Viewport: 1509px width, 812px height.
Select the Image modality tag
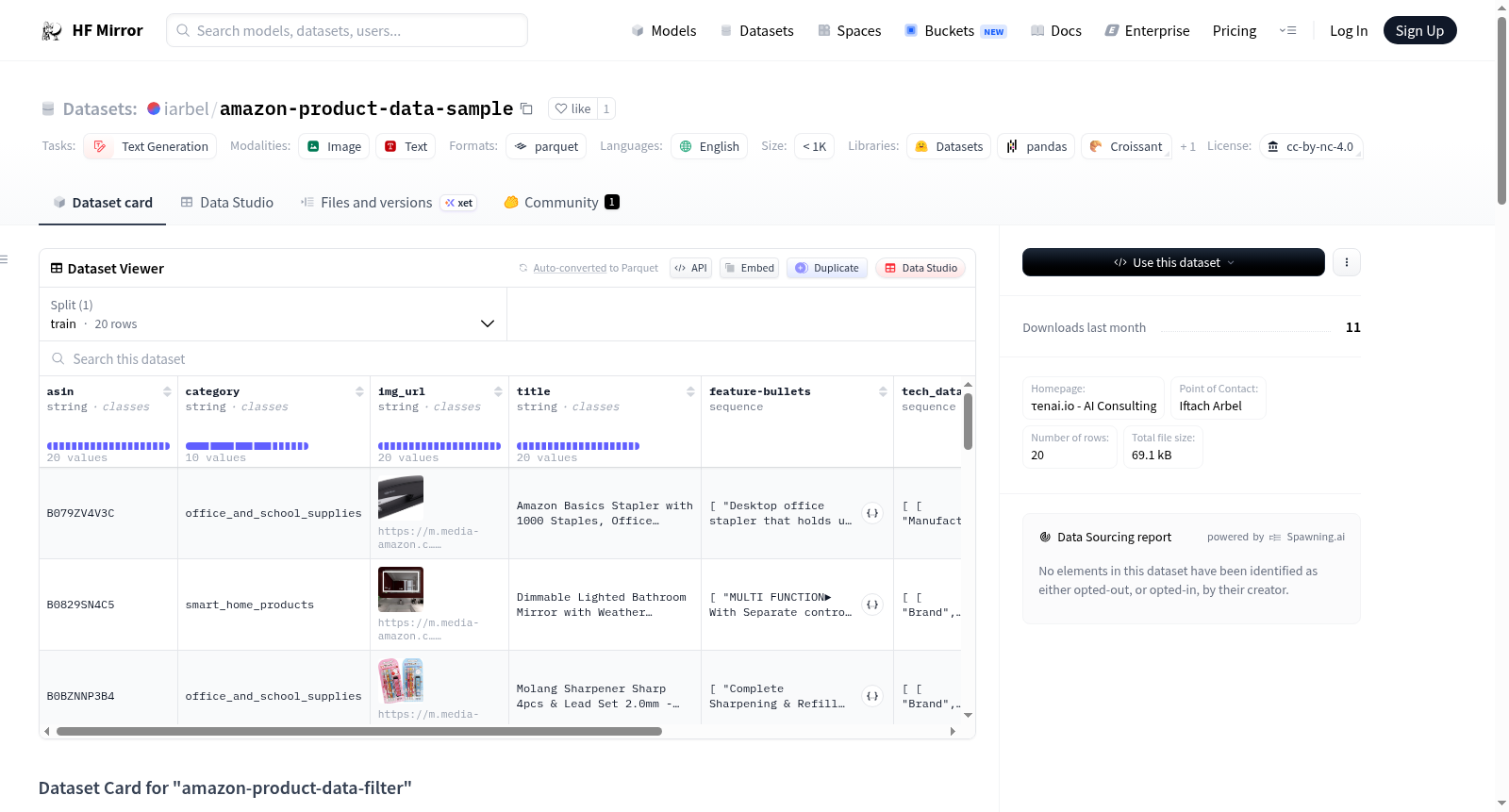(334, 146)
